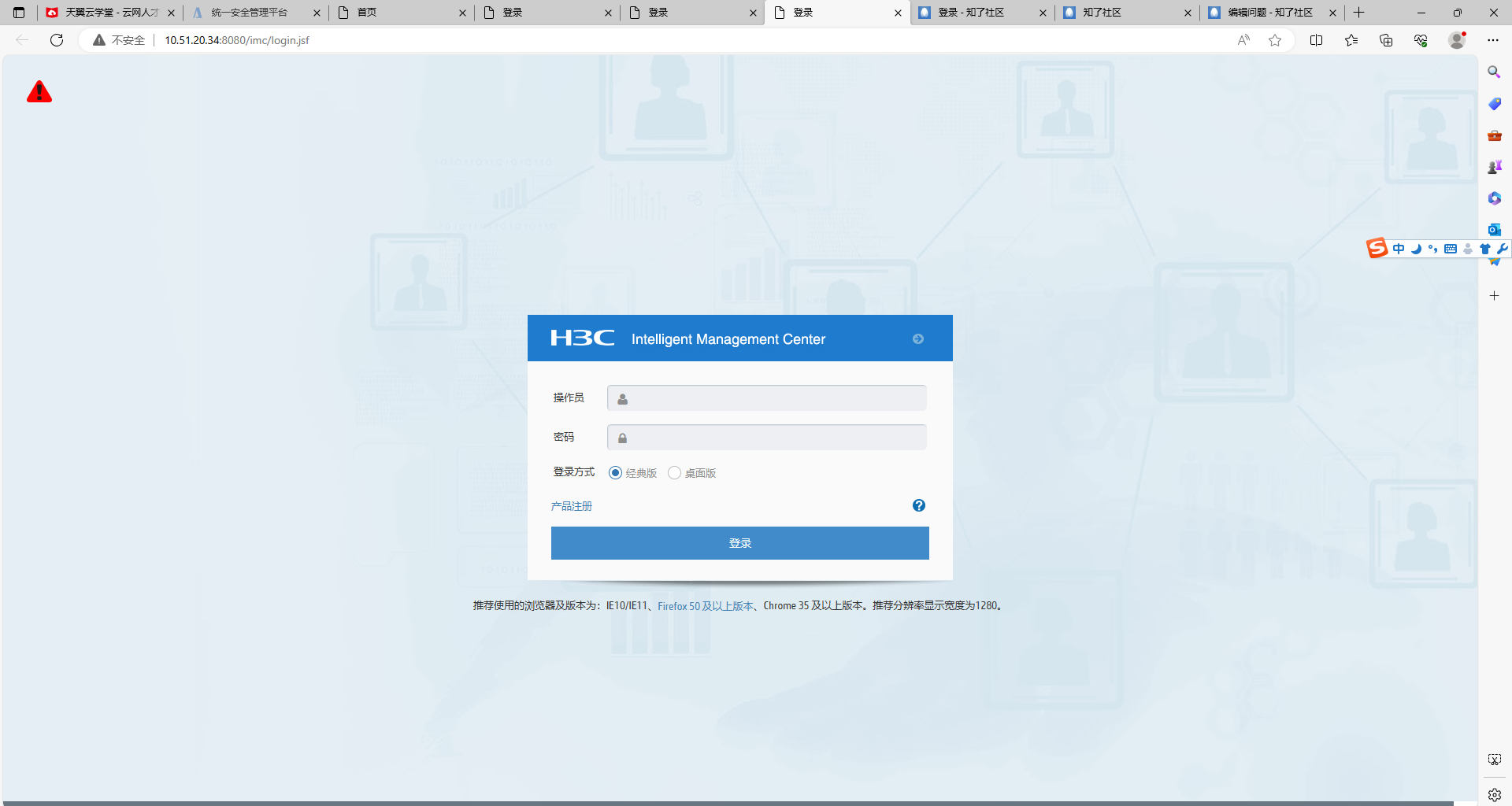Close the 统一安全管理平台 tab
This screenshot has height=806, width=1512.
(317, 13)
